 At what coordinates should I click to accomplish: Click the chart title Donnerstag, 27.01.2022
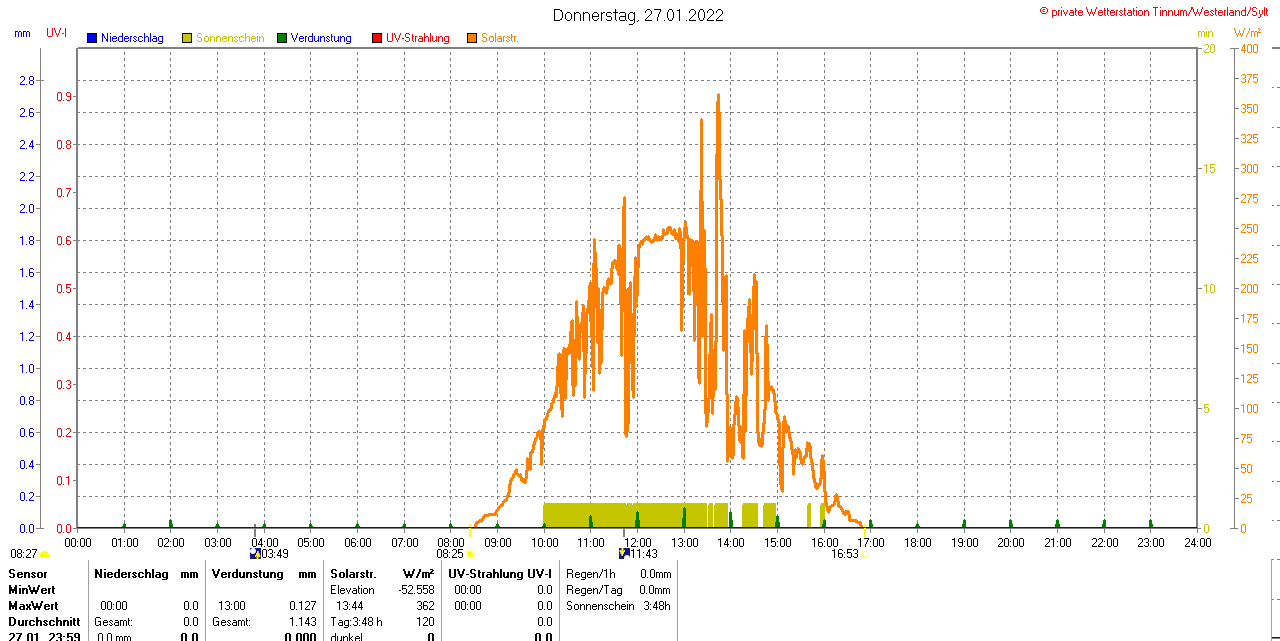point(639,15)
